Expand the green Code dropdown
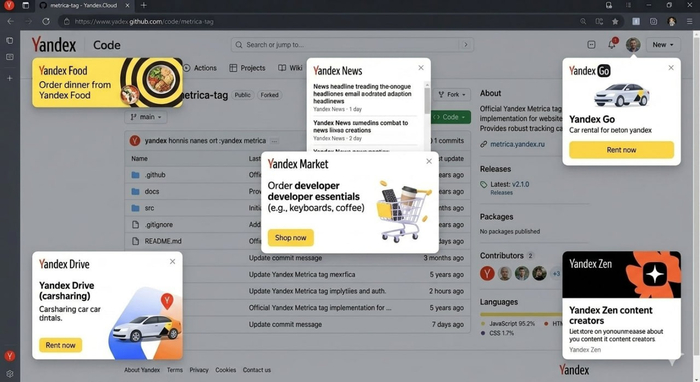700x382 pixels. 451,117
